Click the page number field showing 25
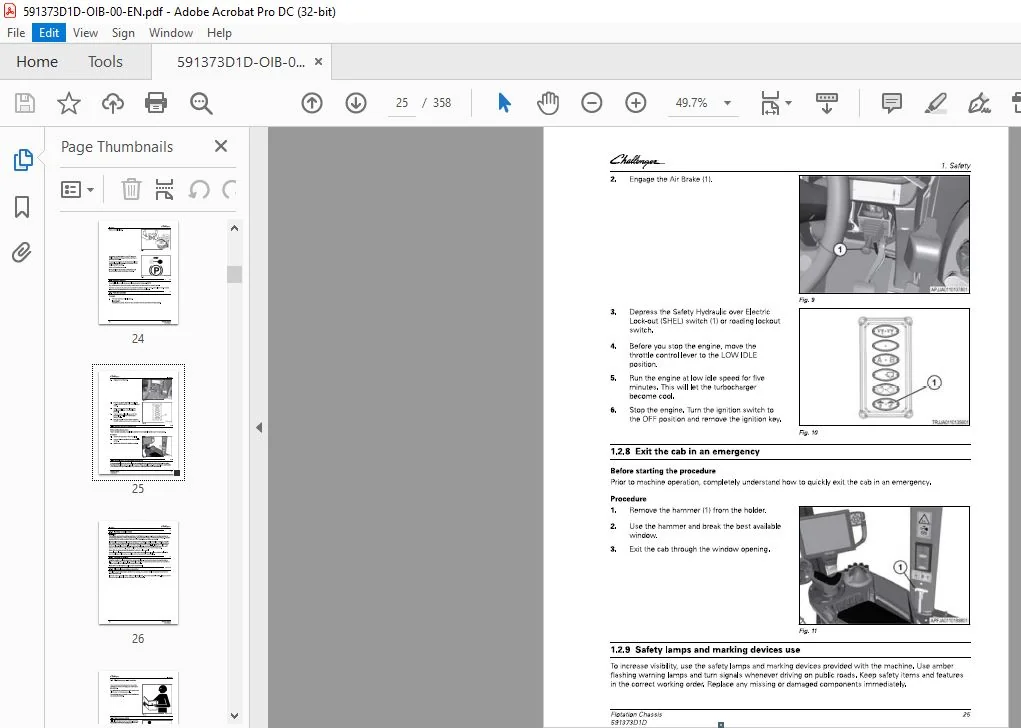Viewport: 1021px width, 728px height. tap(402, 103)
